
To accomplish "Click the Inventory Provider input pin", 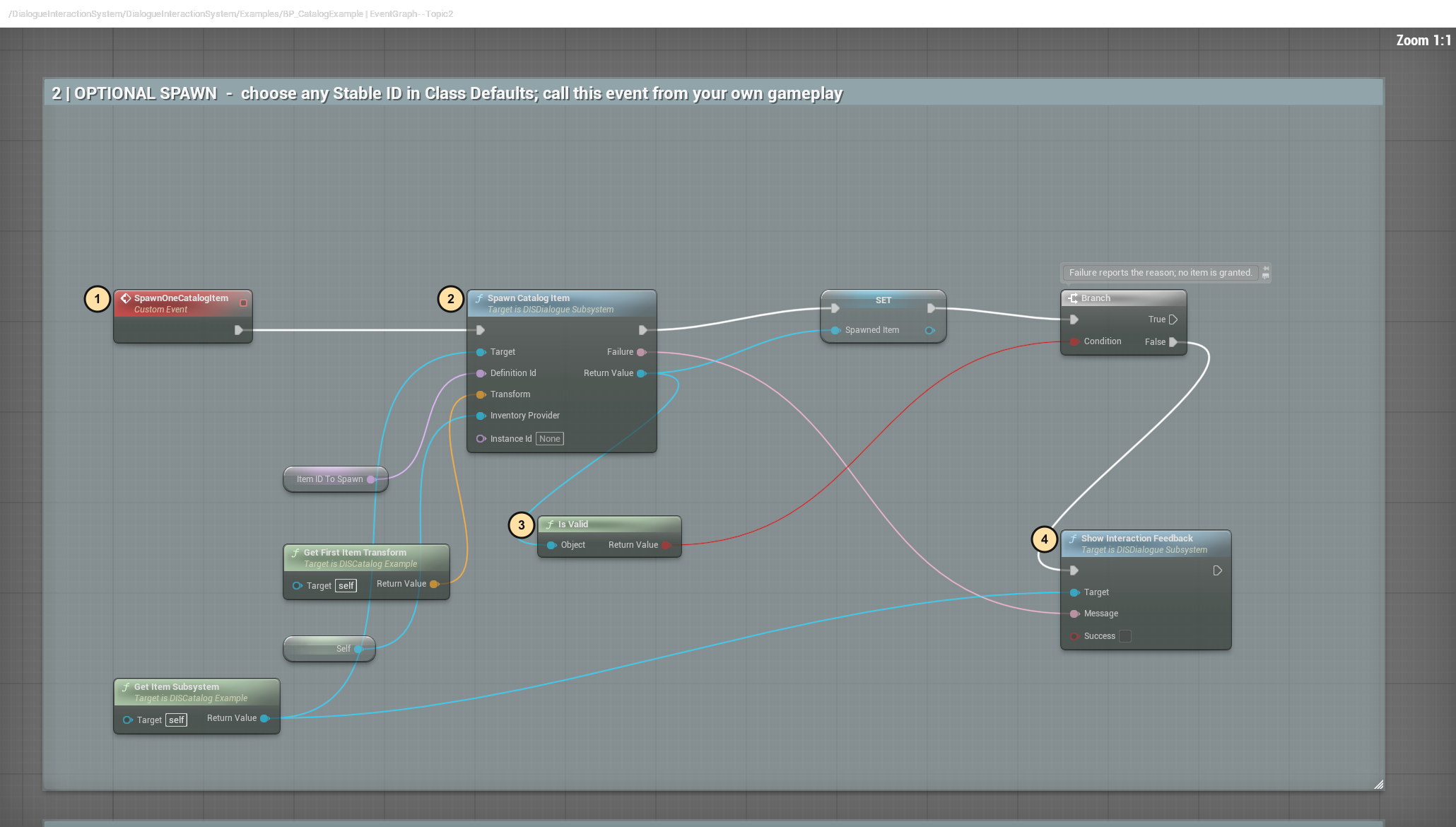I will pyautogui.click(x=481, y=416).
